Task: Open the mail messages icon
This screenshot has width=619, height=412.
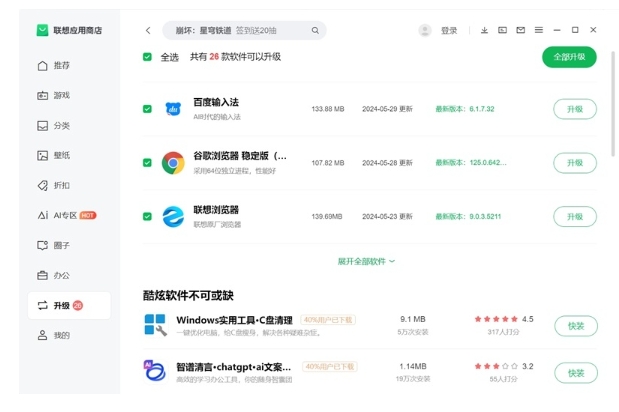Action: coord(520,30)
